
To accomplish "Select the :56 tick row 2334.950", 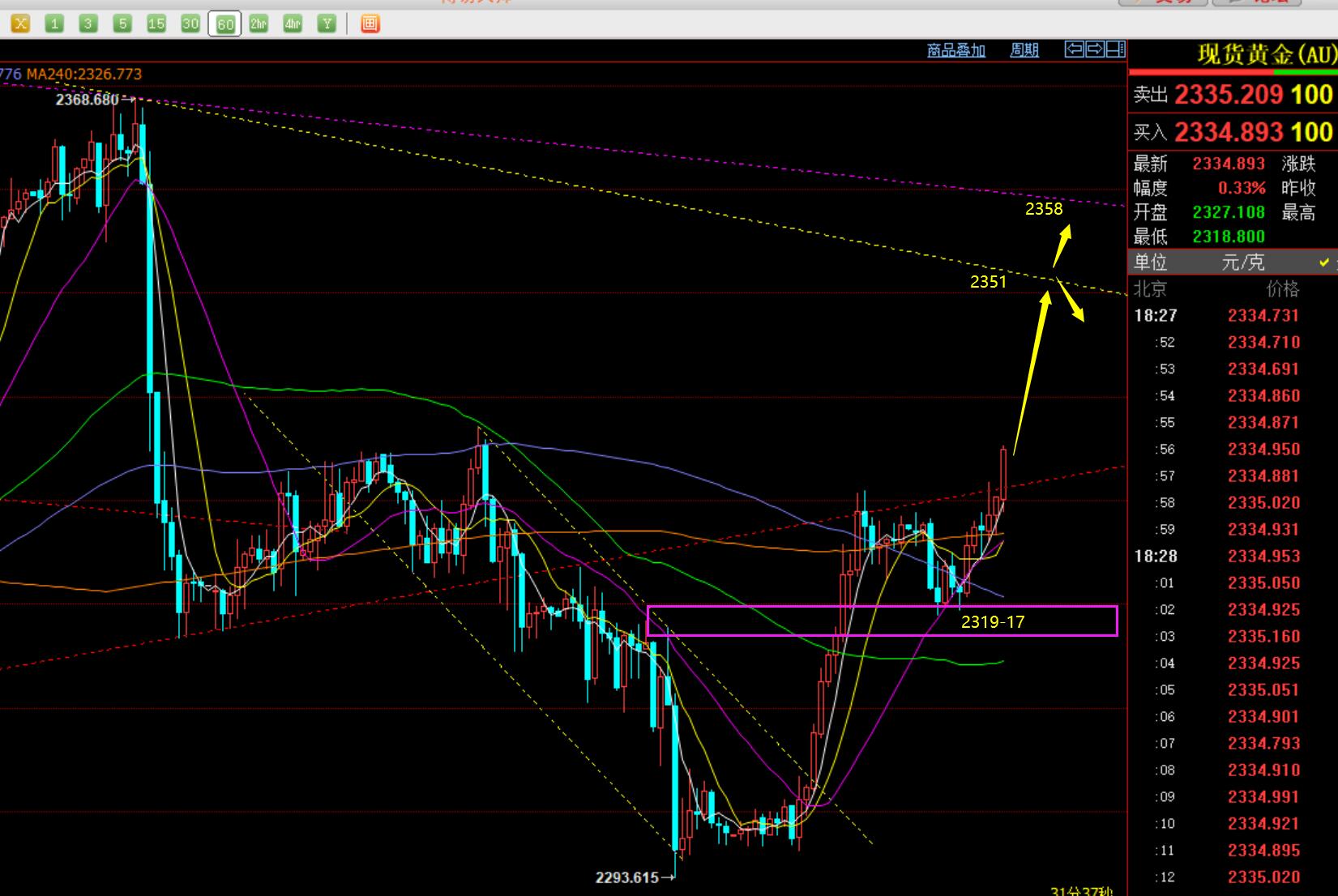I will click(1233, 449).
